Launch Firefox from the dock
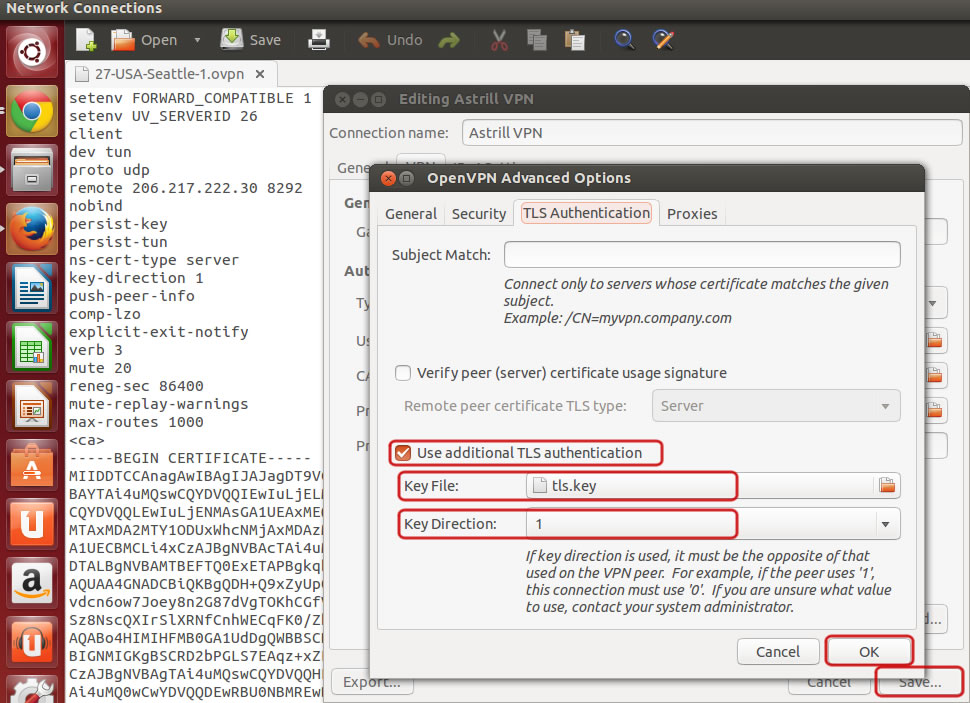Screen dimensions: 970x703 [x=32, y=229]
